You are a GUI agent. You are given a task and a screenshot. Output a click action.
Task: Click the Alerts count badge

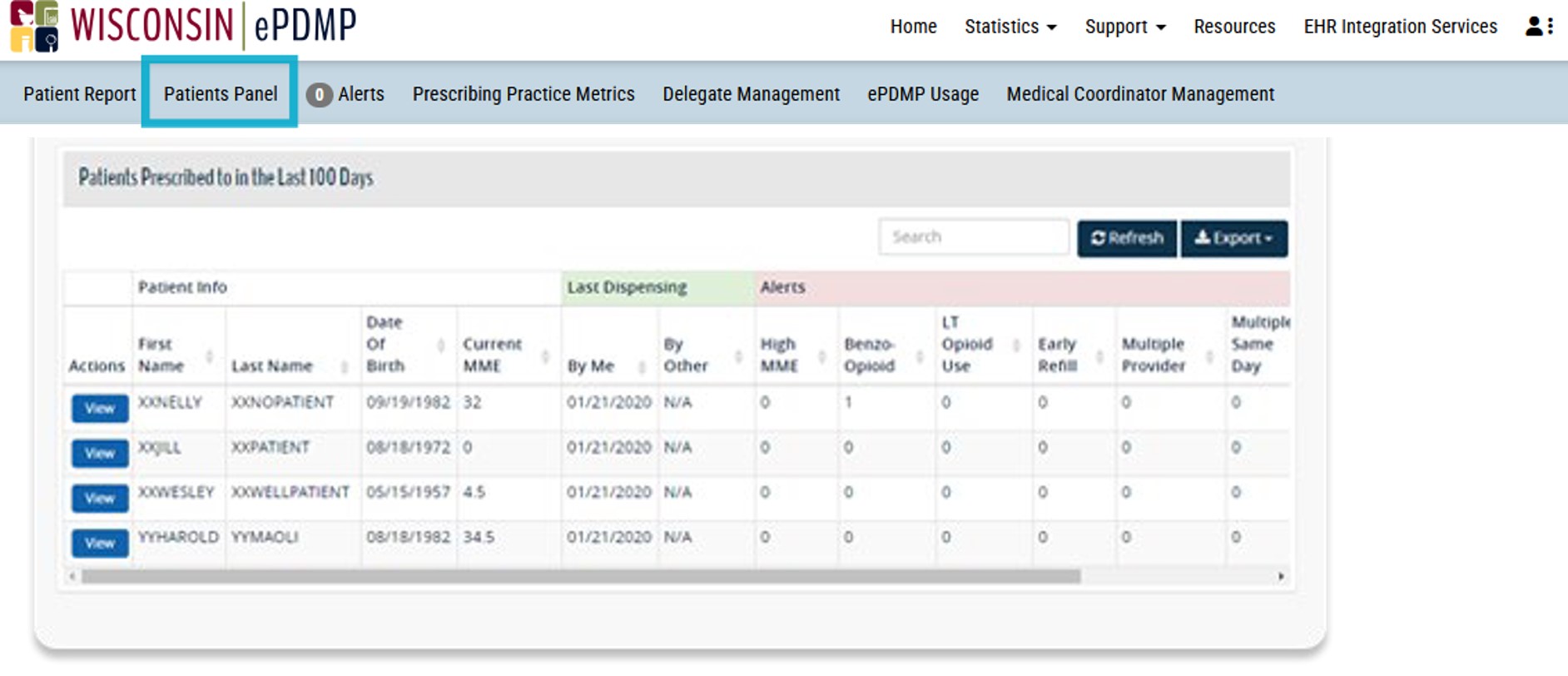[x=319, y=95]
